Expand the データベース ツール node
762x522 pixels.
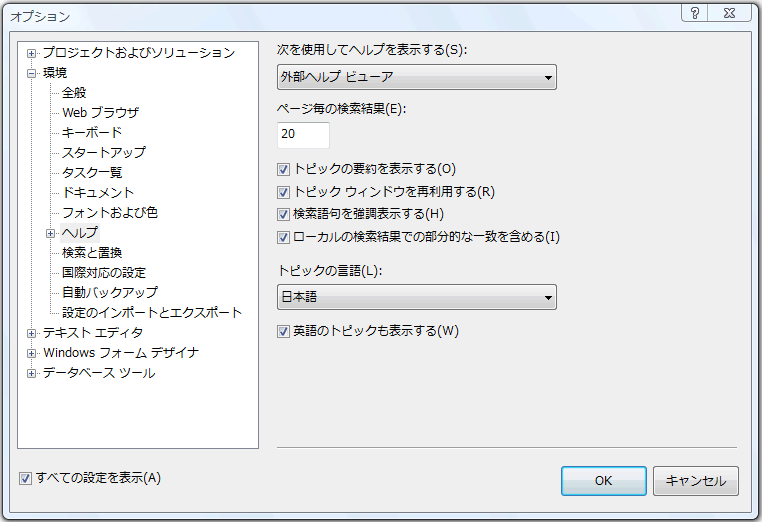tap(32, 373)
